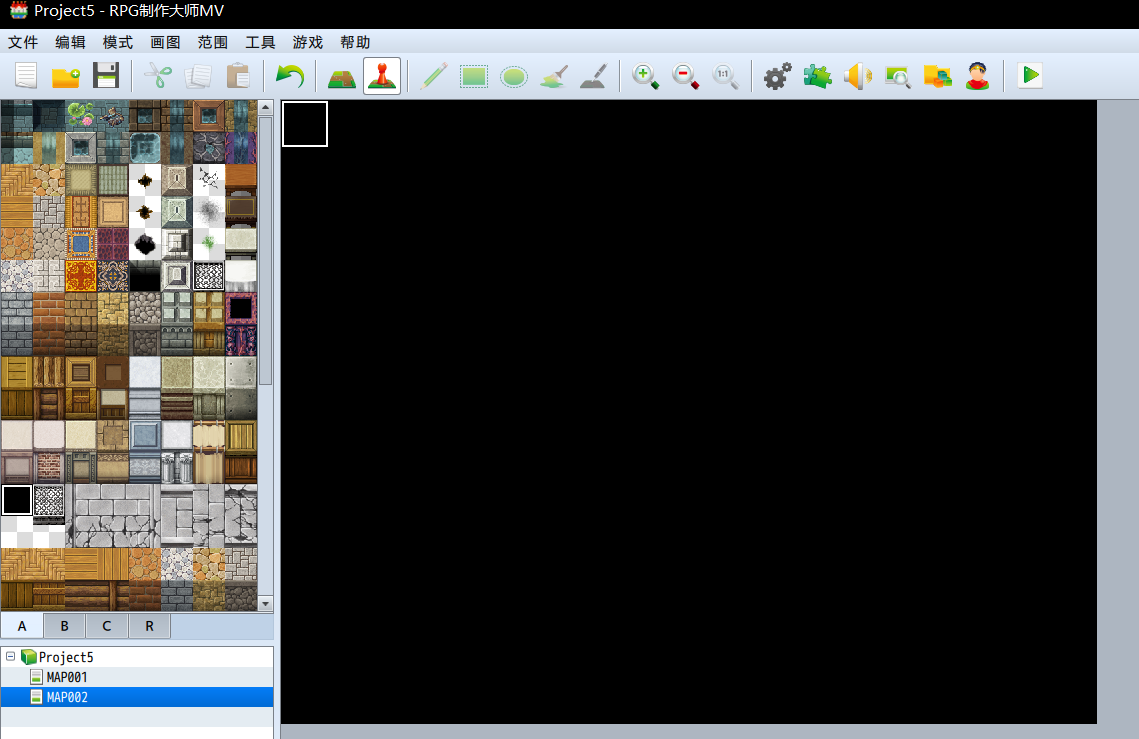This screenshot has width=1139, height=739.
Task: Open the Event Searcher magnifier icon
Action: 898,76
